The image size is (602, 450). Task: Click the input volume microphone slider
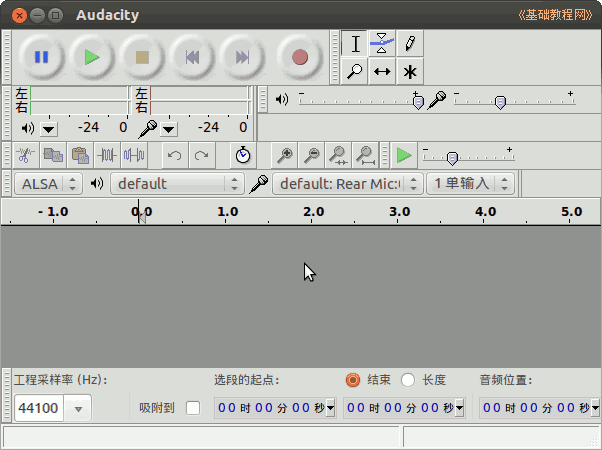pos(500,100)
